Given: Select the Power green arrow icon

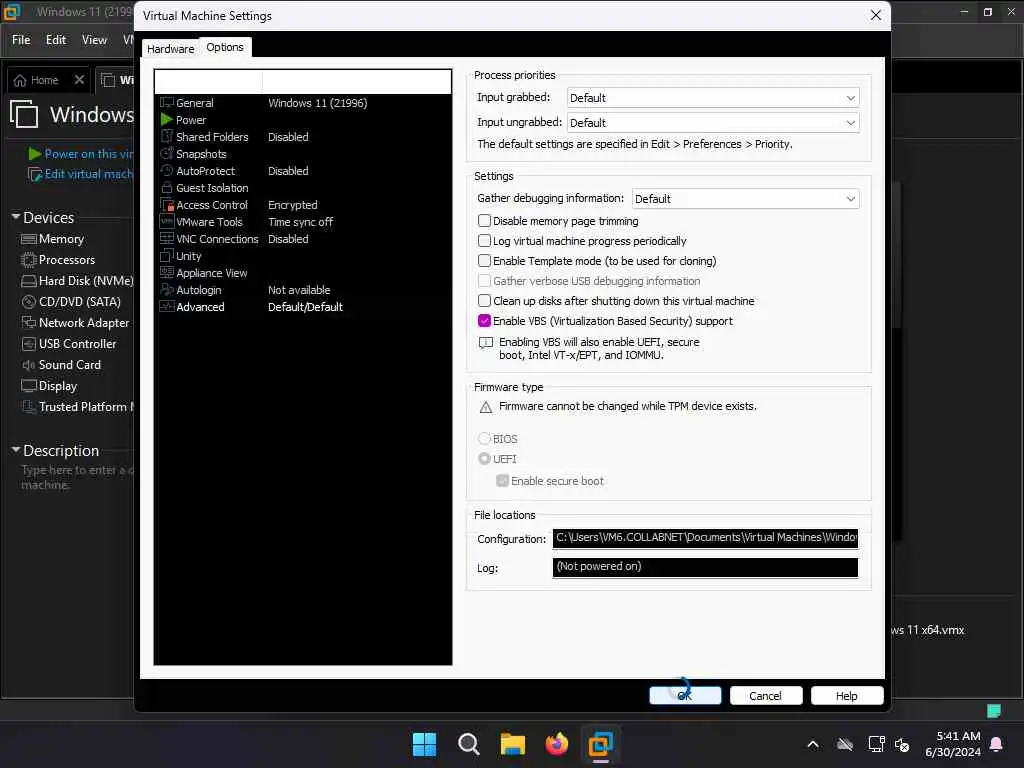Looking at the screenshot, I should pyautogui.click(x=167, y=120).
